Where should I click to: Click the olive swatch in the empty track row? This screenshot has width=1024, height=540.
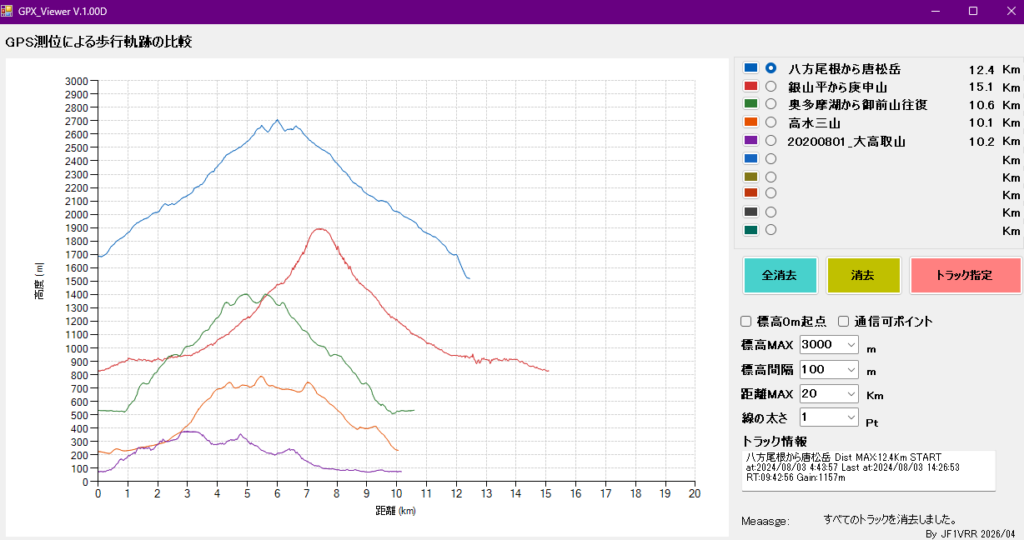[751, 176]
